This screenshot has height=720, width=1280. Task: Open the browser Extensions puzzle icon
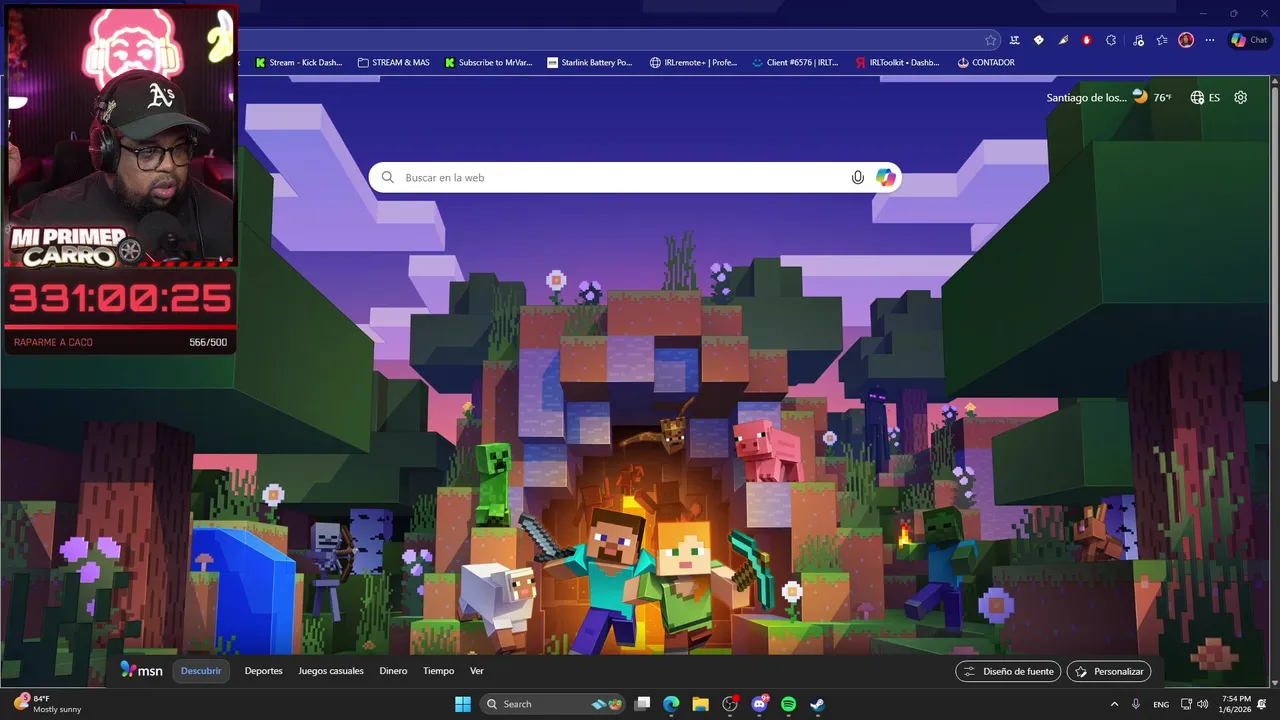[x=1111, y=40]
